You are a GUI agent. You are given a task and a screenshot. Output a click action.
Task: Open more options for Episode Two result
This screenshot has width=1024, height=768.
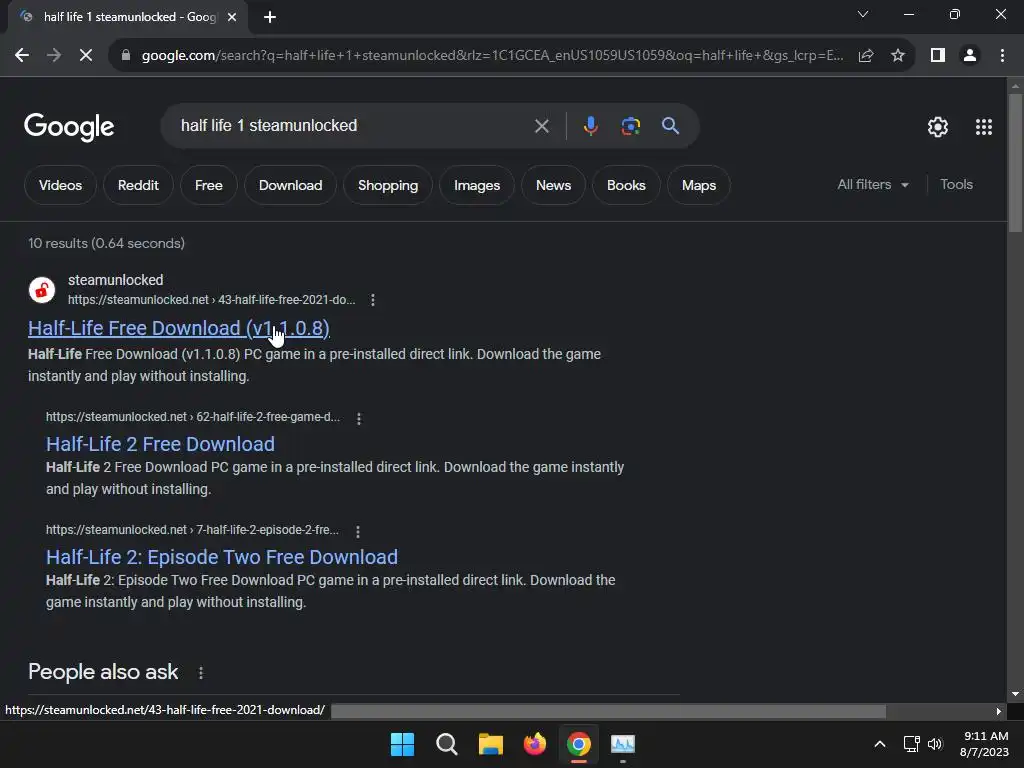(357, 531)
